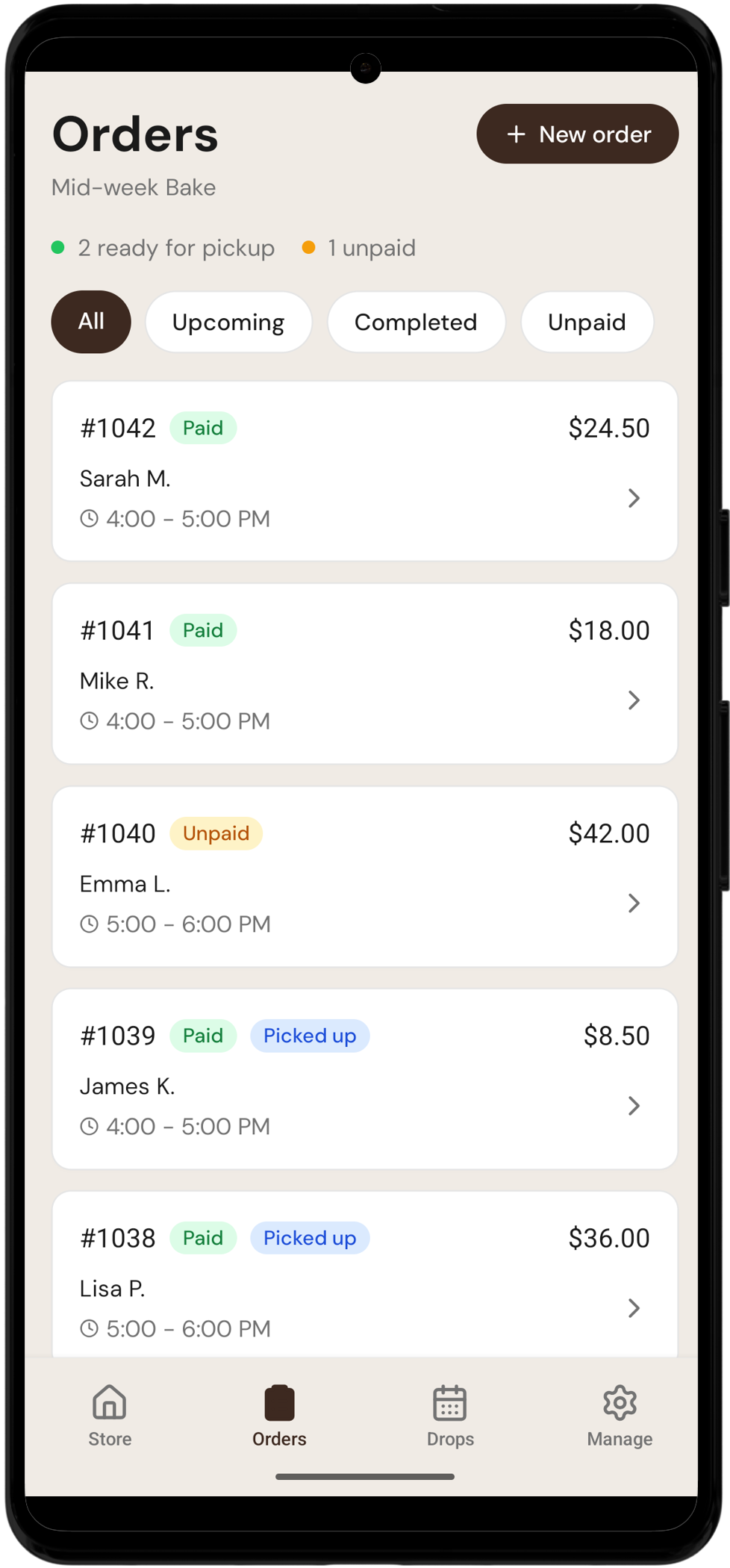Expand order #1042 with the chevron
The image size is (730, 1568).
[x=634, y=498]
